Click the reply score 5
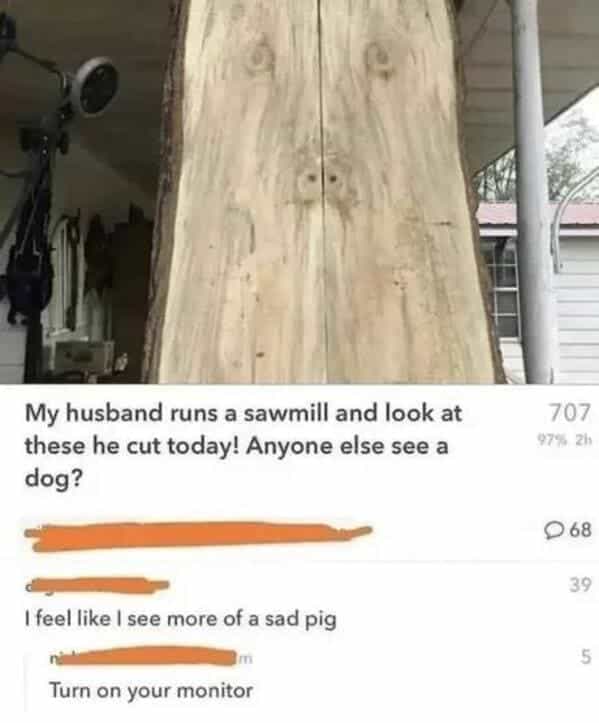Viewport: 599px width, 723px height. click(x=584, y=657)
